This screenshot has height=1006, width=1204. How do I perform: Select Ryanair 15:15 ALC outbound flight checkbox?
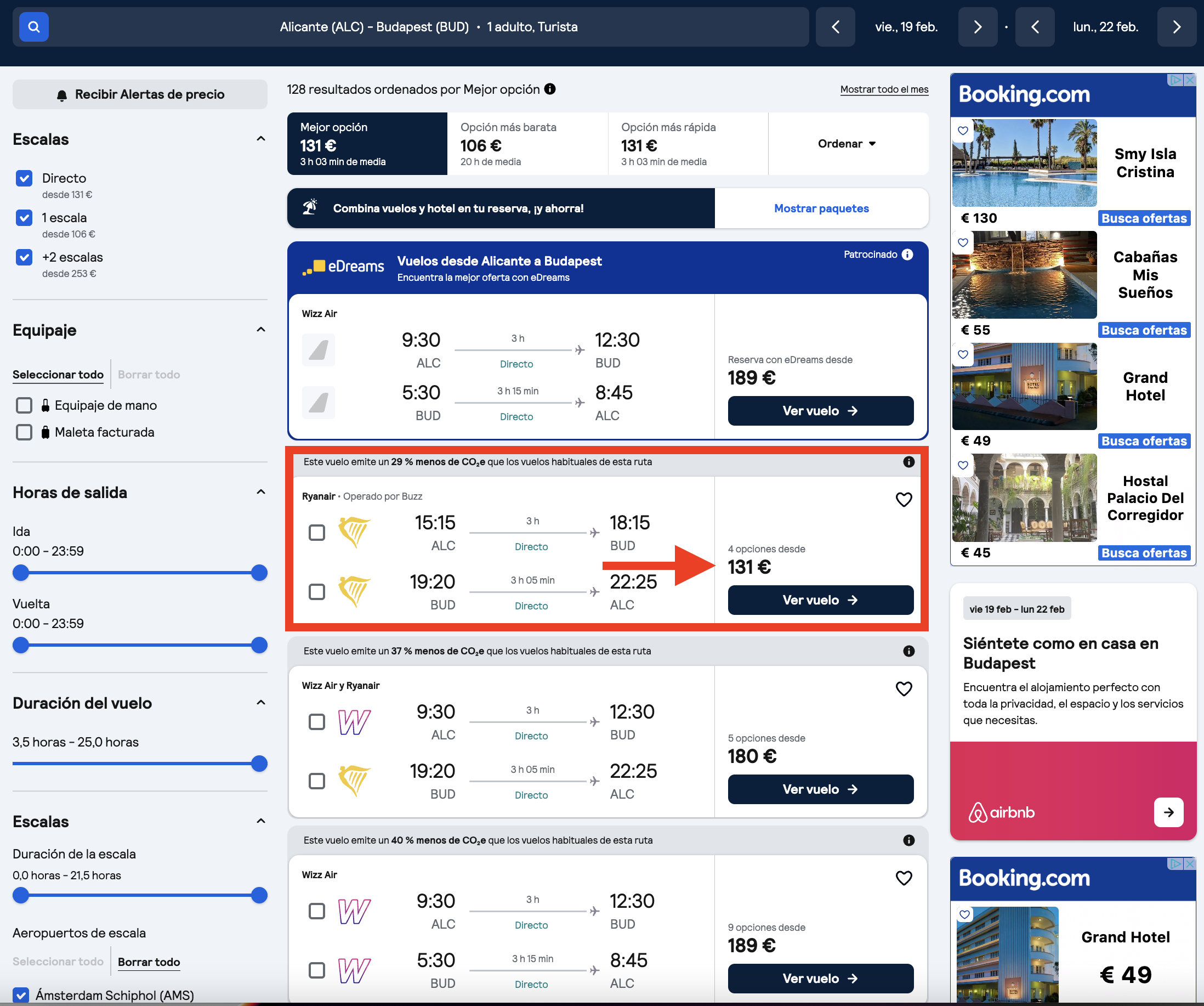(316, 533)
